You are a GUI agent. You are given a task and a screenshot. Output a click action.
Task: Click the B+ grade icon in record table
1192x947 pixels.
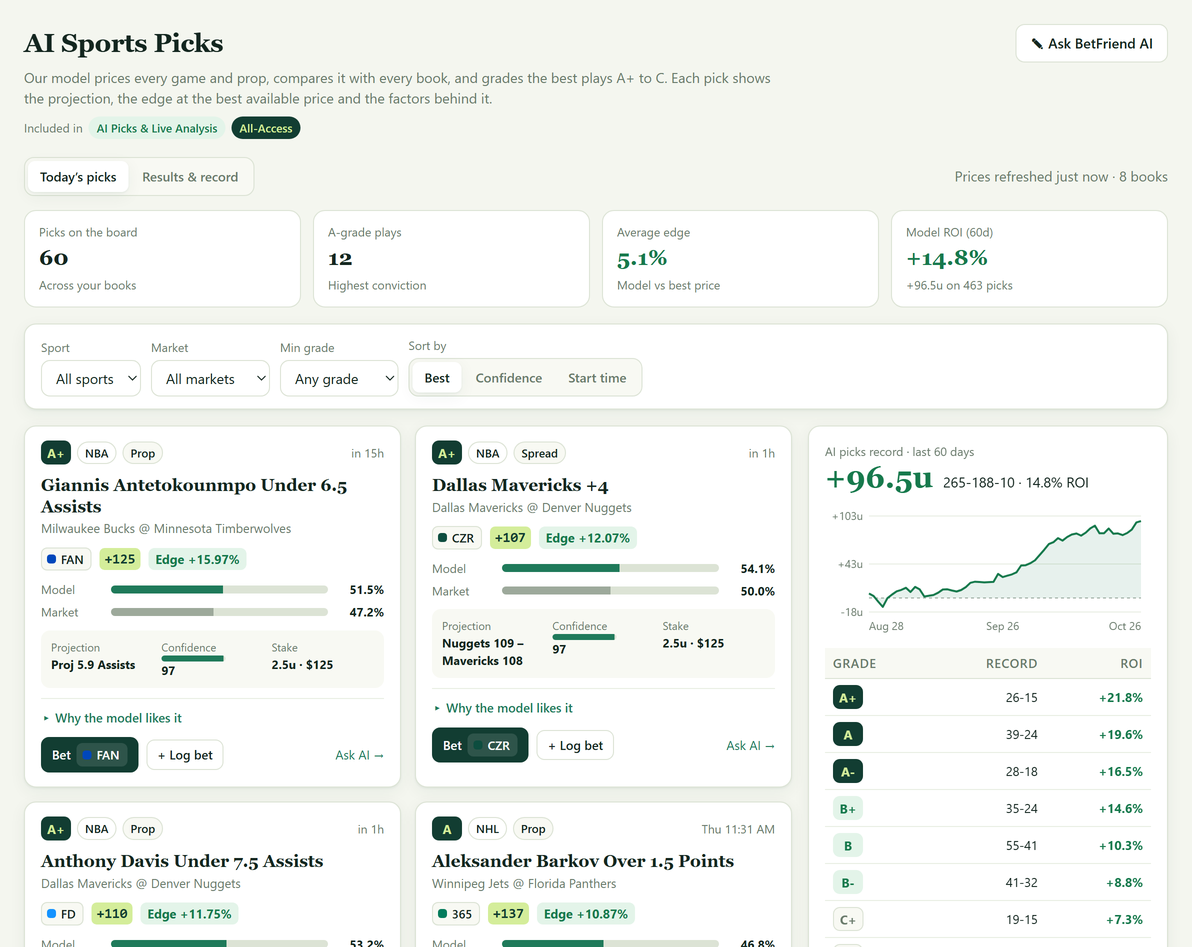[x=848, y=809]
